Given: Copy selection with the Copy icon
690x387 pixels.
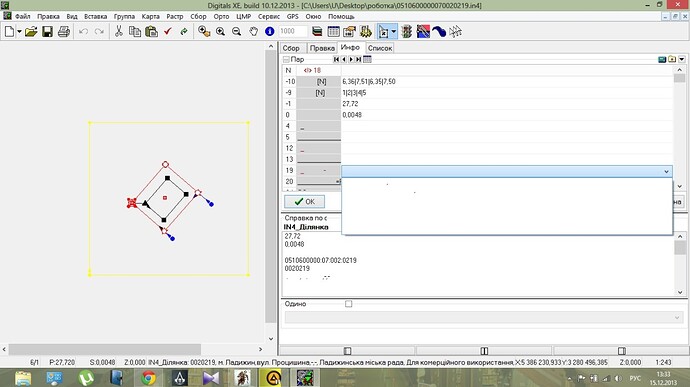Looking at the screenshot, I should pyautogui.click(x=135, y=32).
